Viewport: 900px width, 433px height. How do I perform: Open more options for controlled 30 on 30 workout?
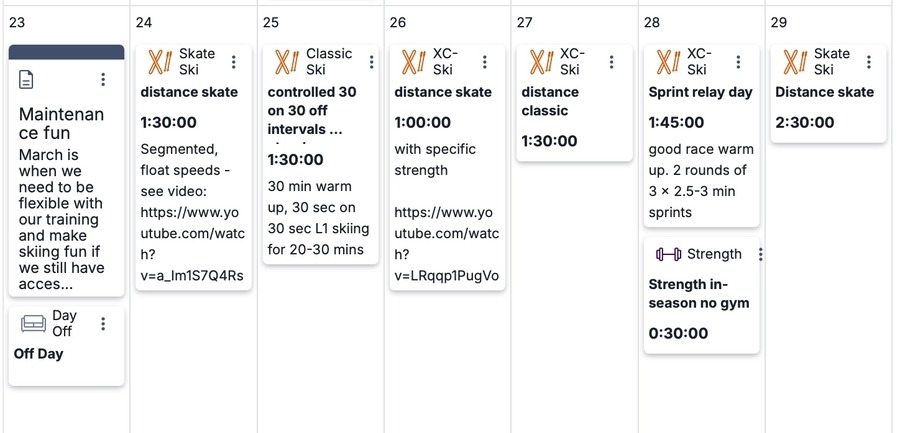tap(371, 62)
